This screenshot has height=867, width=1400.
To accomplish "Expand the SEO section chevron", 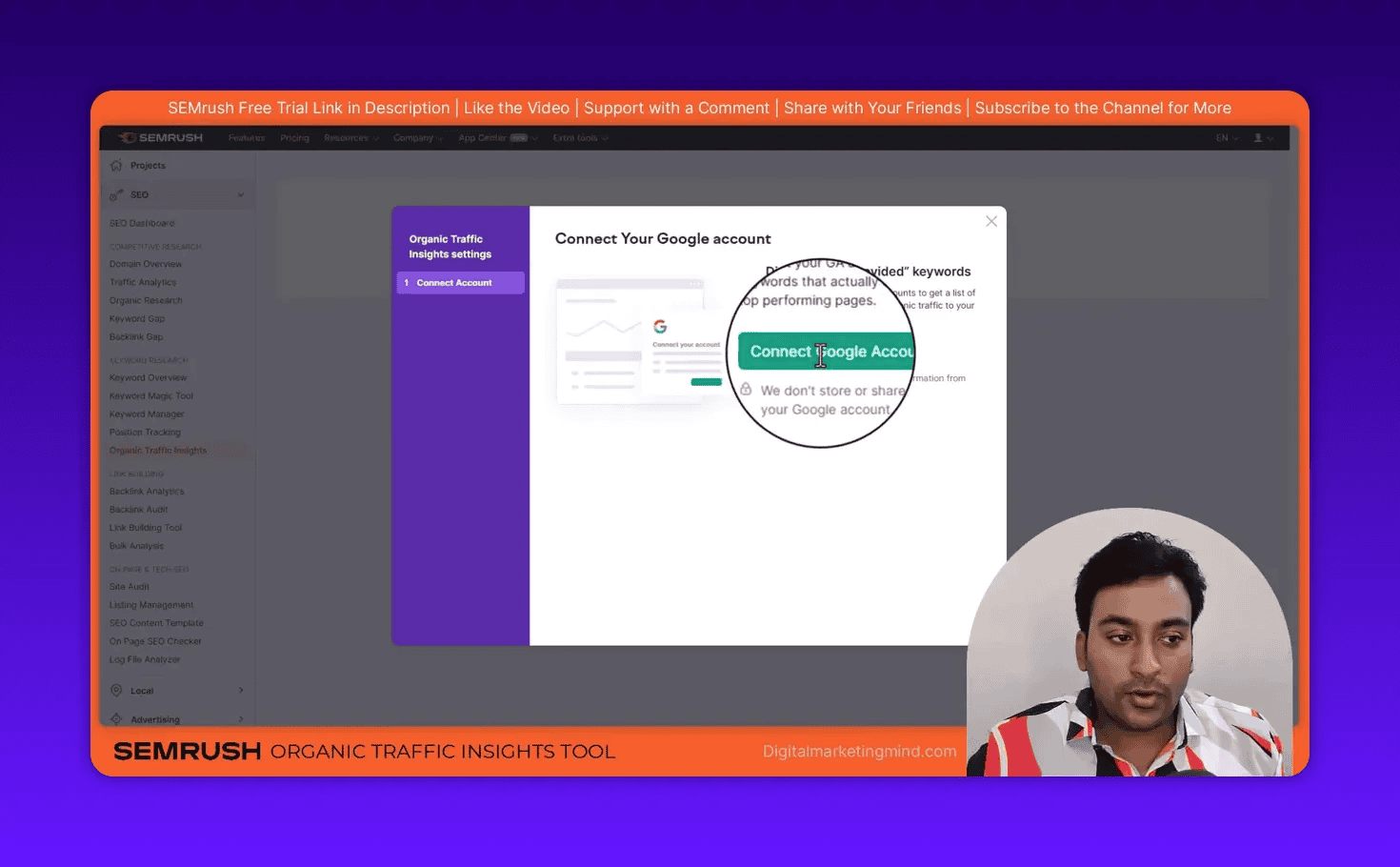I will (241, 194).
